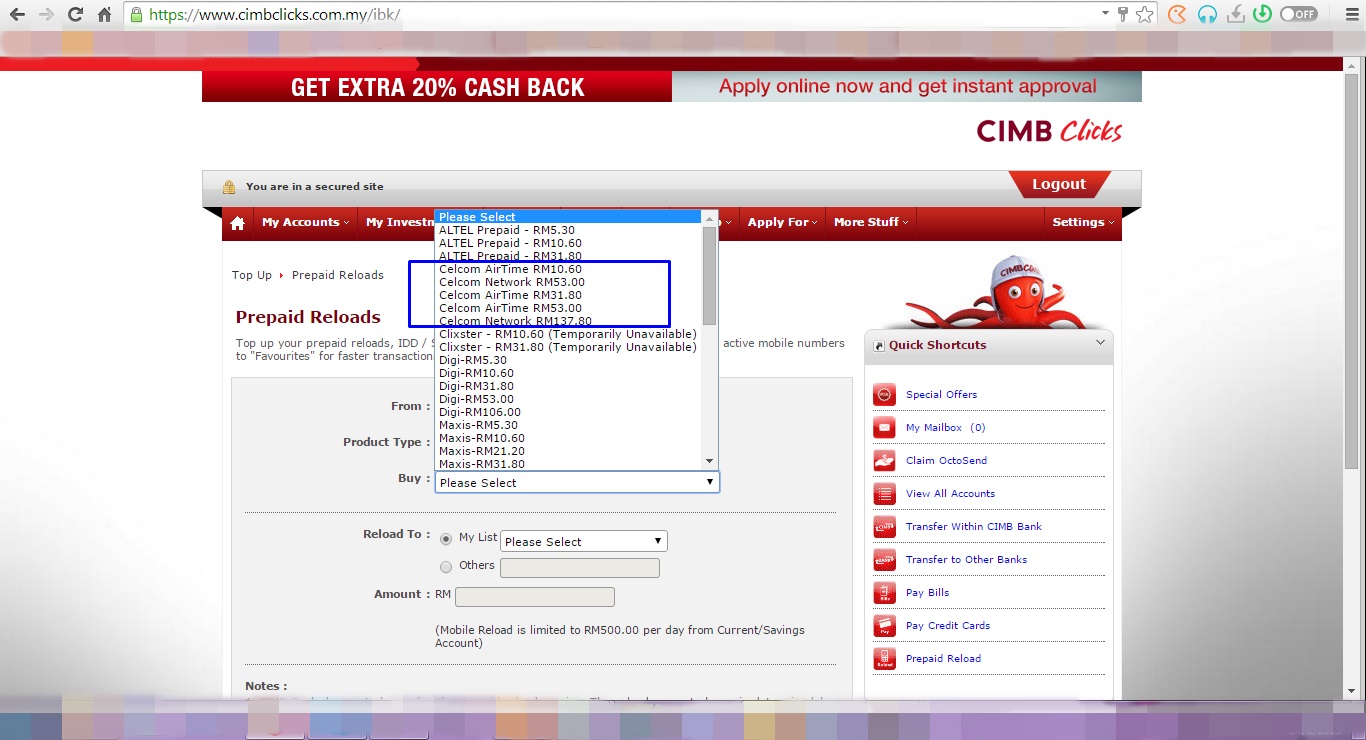The height and width of the screenshot is (740, 1366).
Task: Expand the Apply For menu
Action: click(x=783, y=222)
